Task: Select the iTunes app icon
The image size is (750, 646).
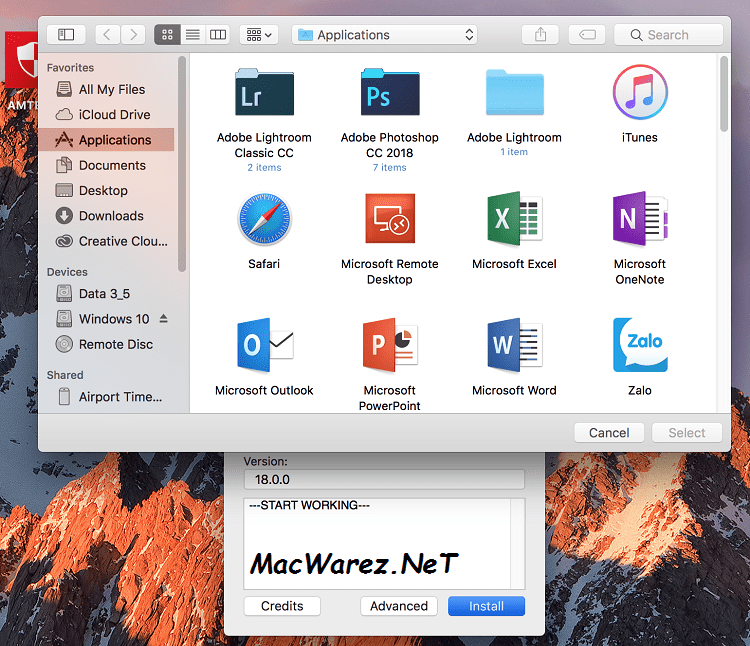Action: tap(640, 92)
